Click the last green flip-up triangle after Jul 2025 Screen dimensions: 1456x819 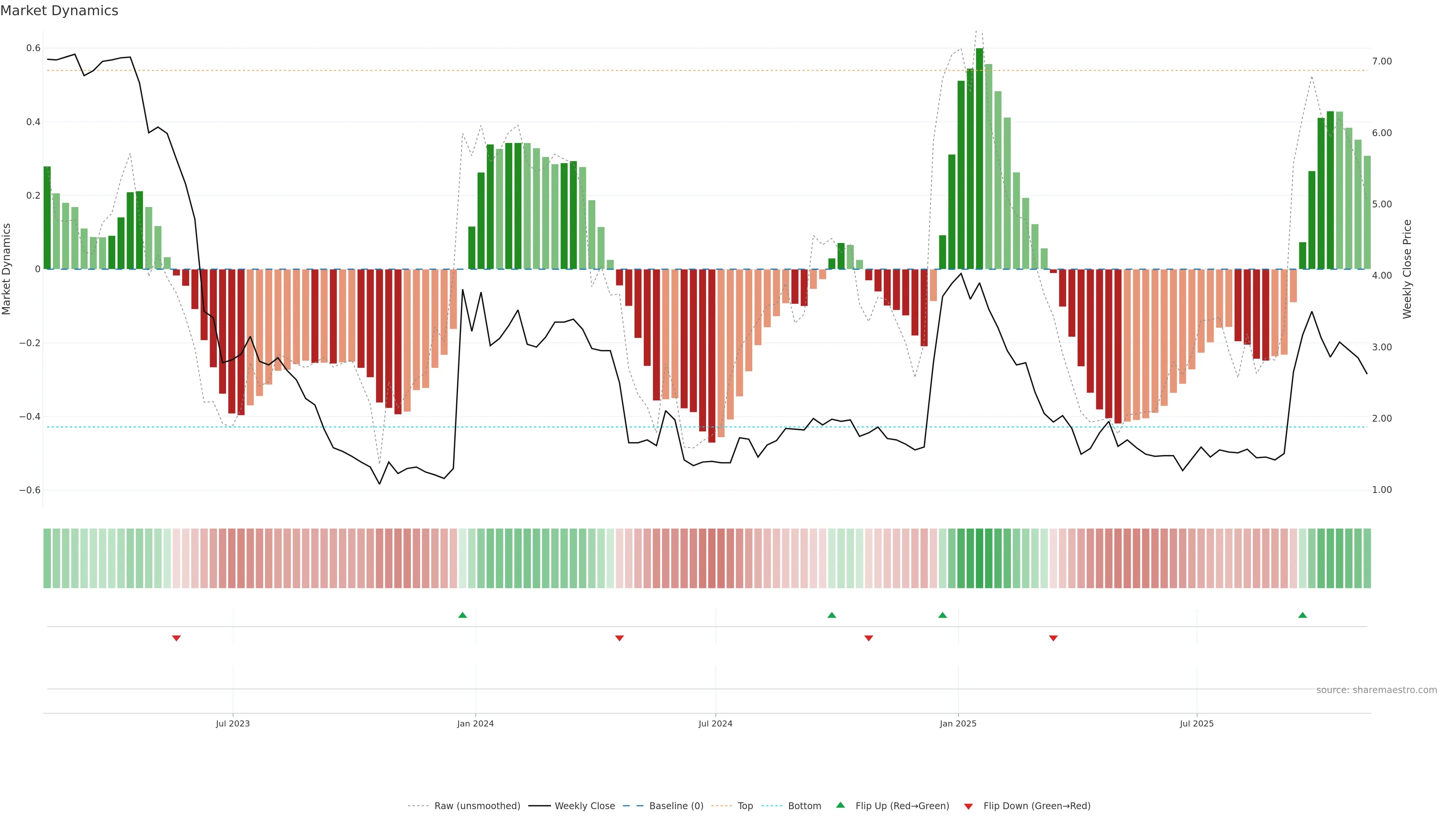(1302, 615)
